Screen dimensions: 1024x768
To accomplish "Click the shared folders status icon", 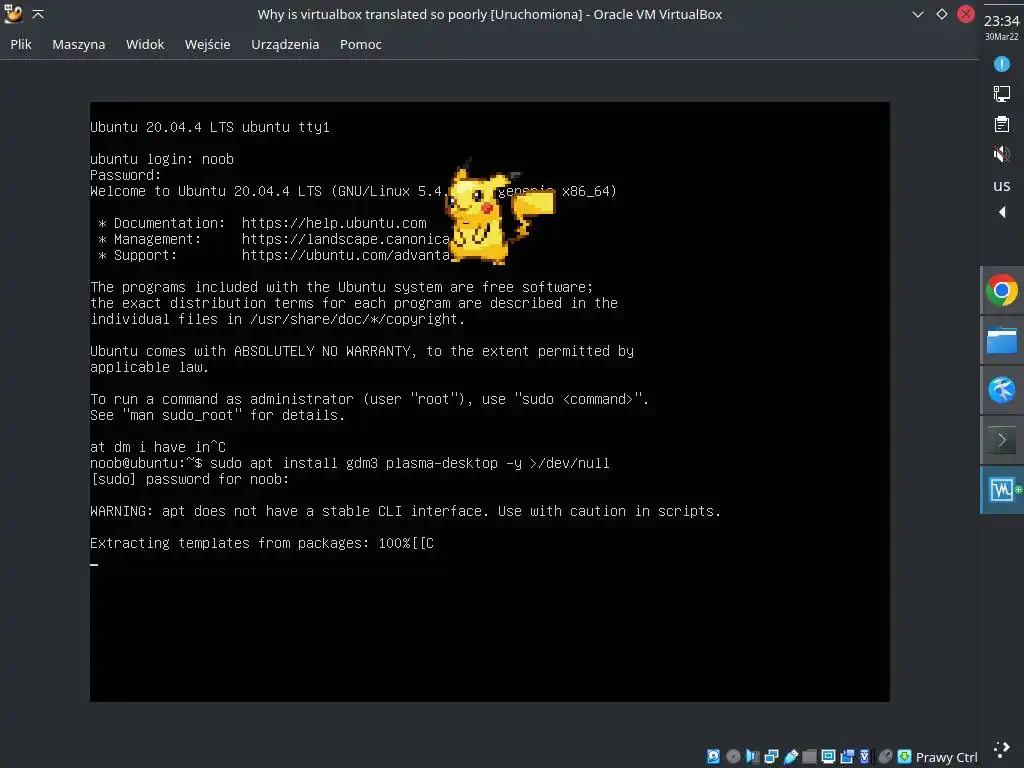I will [809, 756].
